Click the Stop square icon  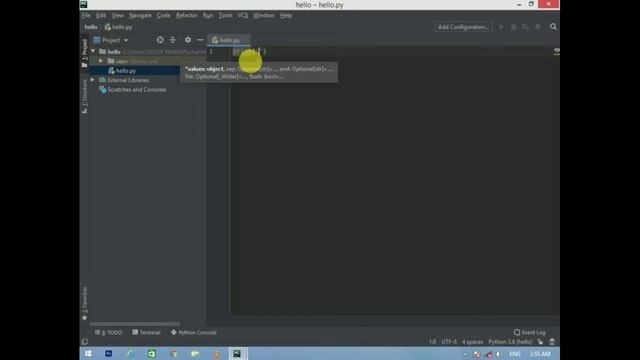(x=538, y=27)
